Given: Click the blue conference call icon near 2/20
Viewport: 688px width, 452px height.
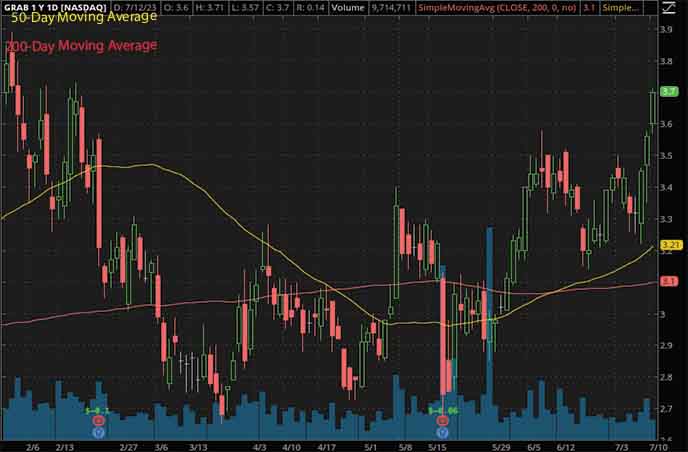Looking at the screenshot, I should click(99, 433).
